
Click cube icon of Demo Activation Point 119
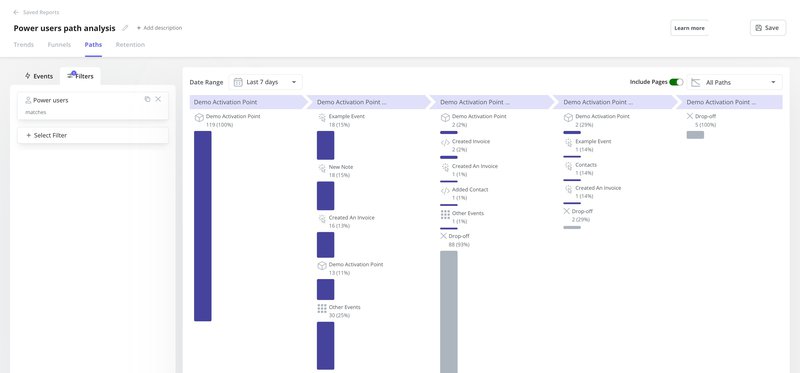199,118
